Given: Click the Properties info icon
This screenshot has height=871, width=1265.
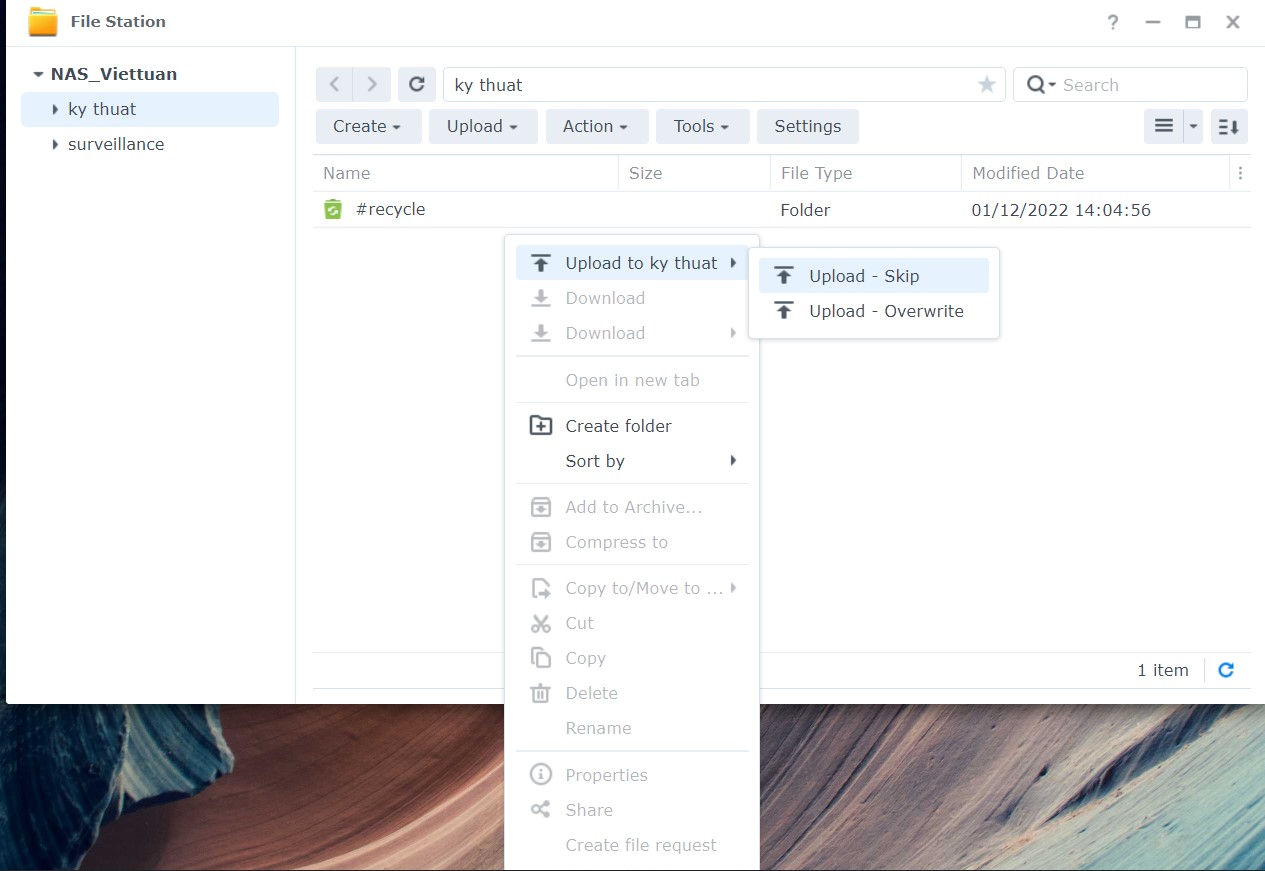Looking at the screenshot, I should (540, 775).
